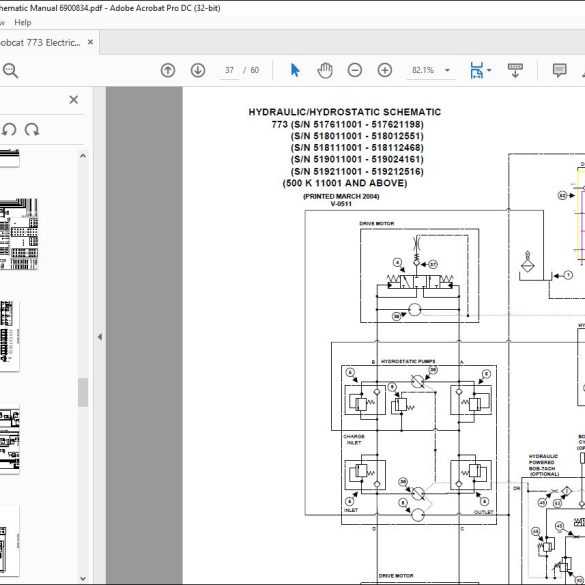Viewport: 585px width, 585px height.
Task: Zoom in with the plus button
Action: (385, 70)
